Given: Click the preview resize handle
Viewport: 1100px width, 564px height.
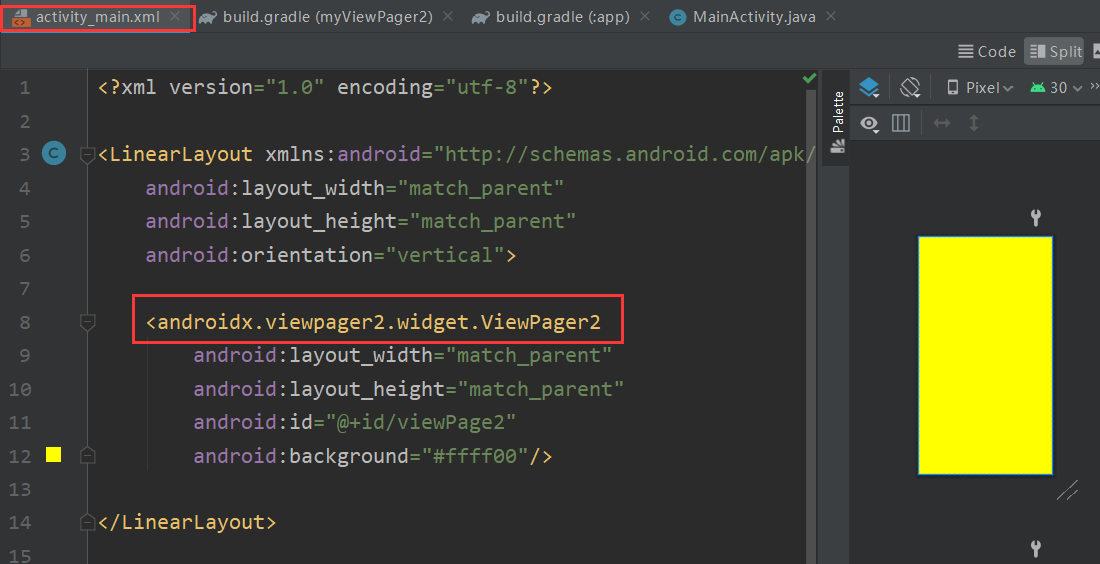Looking at the screenshot, I should pos(1067,490).
